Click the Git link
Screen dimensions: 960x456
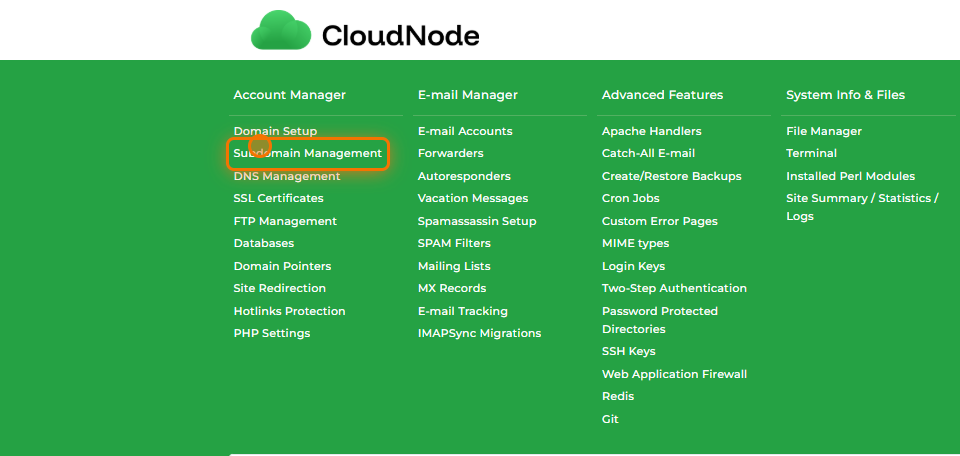pyautogui.click(x=610, y=419)
